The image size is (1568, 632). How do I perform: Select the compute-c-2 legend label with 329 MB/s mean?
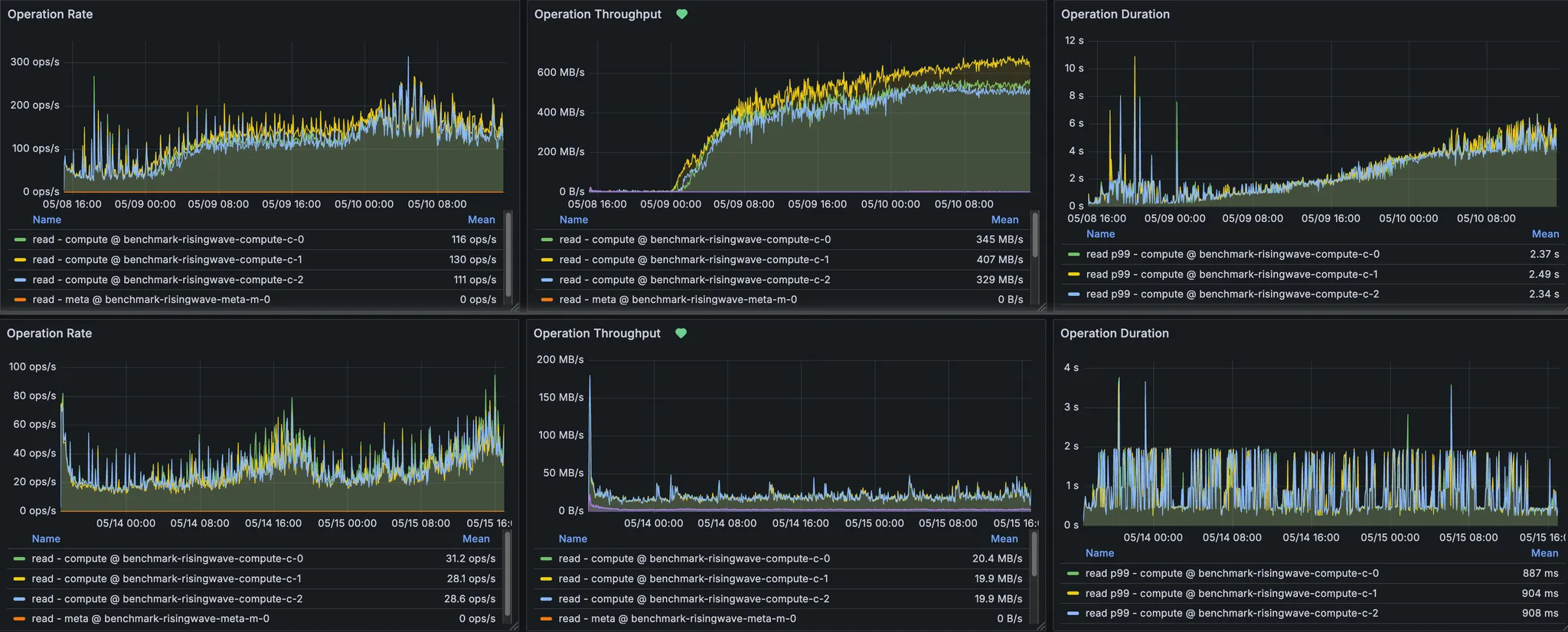coord(694,280)
